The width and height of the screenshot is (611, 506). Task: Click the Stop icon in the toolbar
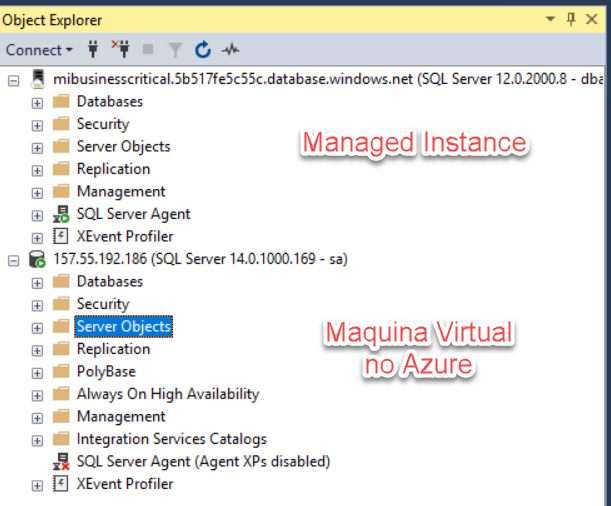pos(148,49)
